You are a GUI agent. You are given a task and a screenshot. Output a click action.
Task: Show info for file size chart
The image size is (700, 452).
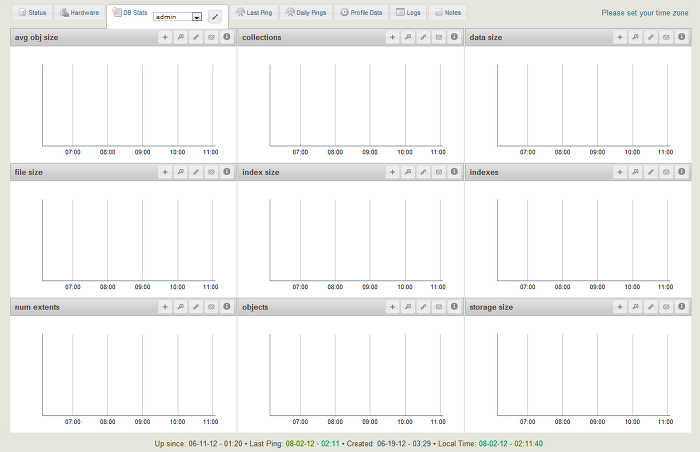click(x=227, y=172)
